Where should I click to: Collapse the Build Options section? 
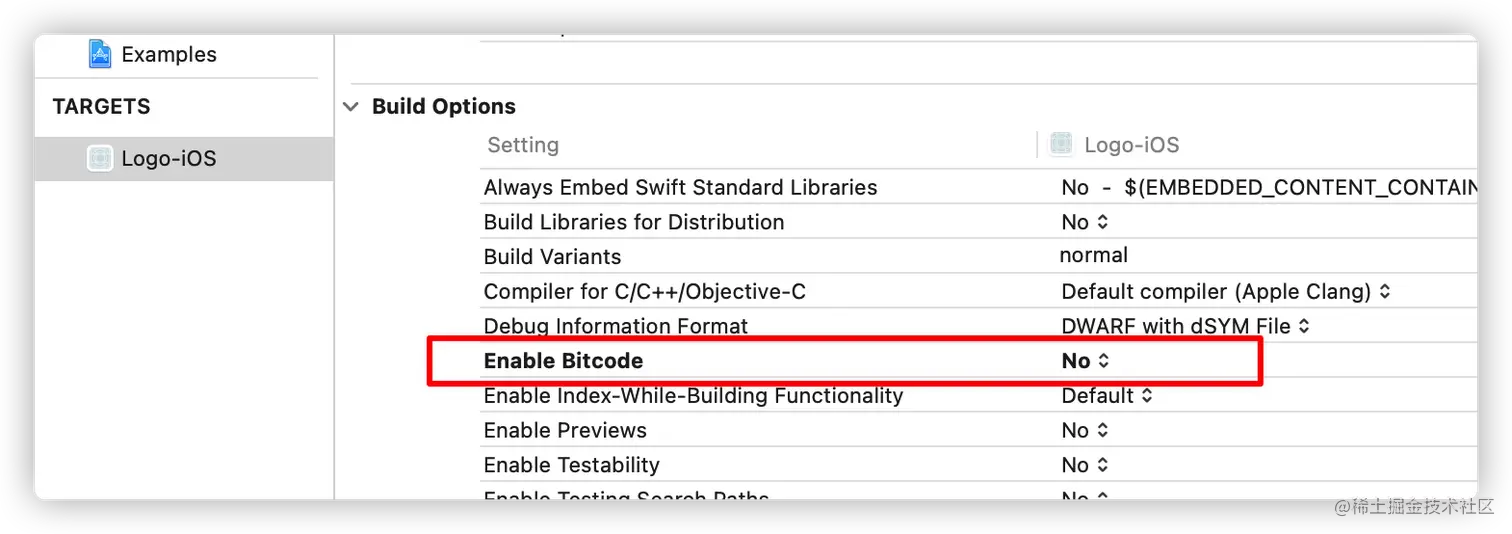coord(350,106)
